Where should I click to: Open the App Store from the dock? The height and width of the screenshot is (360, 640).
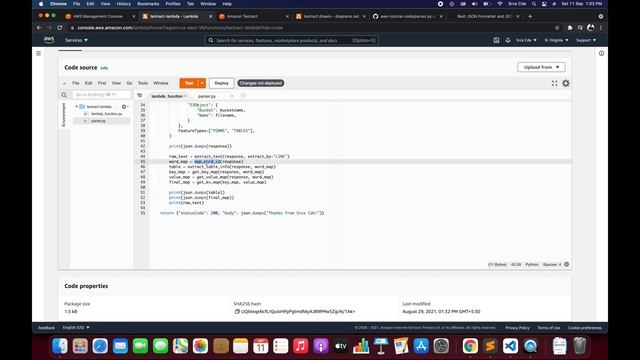click(x=421, y=346)
